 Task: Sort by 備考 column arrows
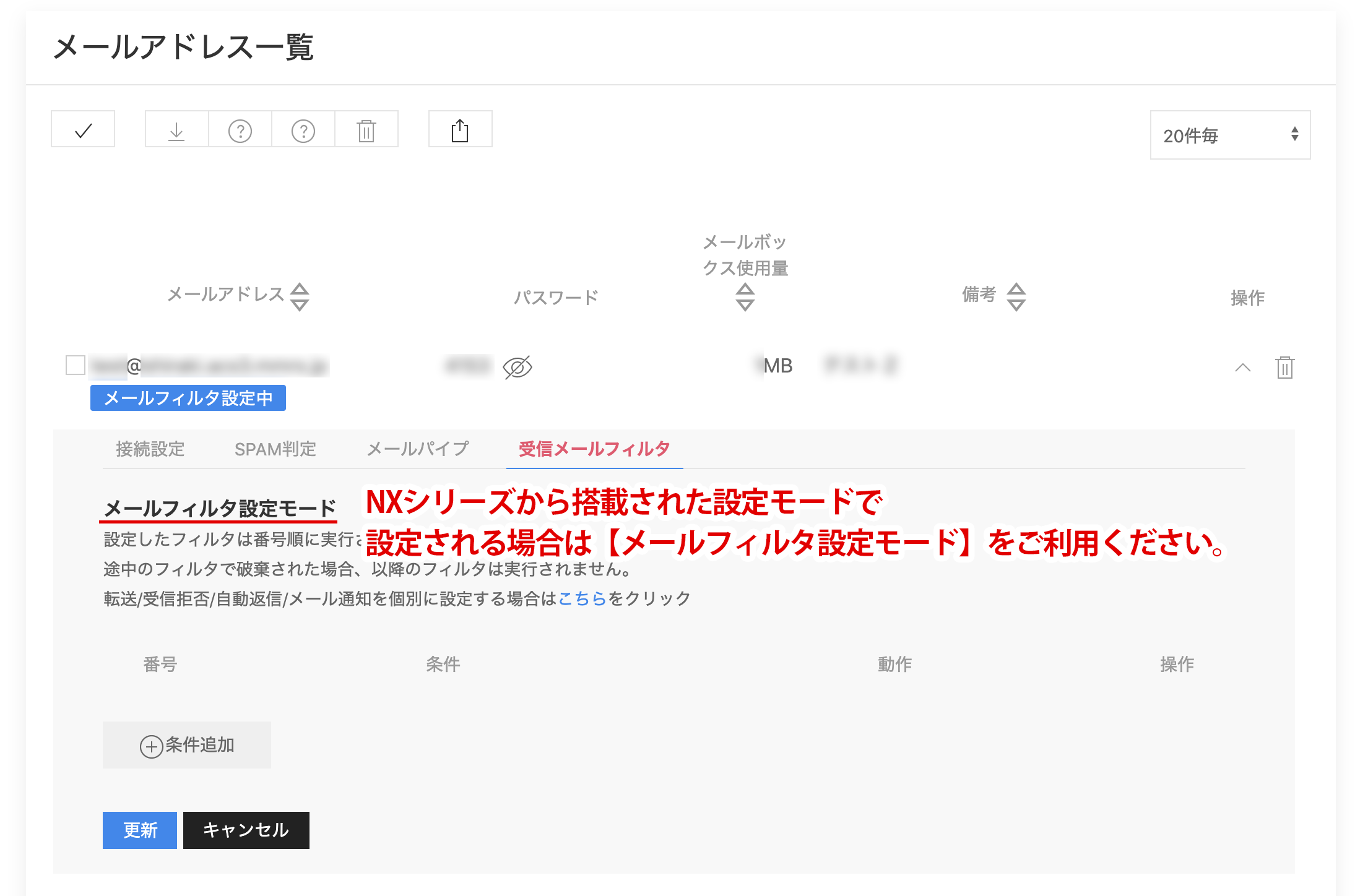click(x=1016, y=297)
